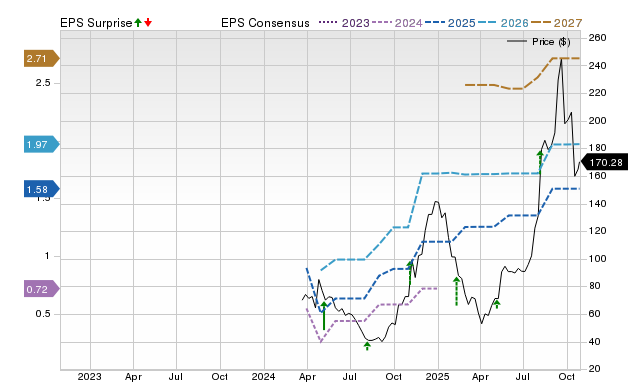Click the 2025 x-axis label

(x=437, y=376)
